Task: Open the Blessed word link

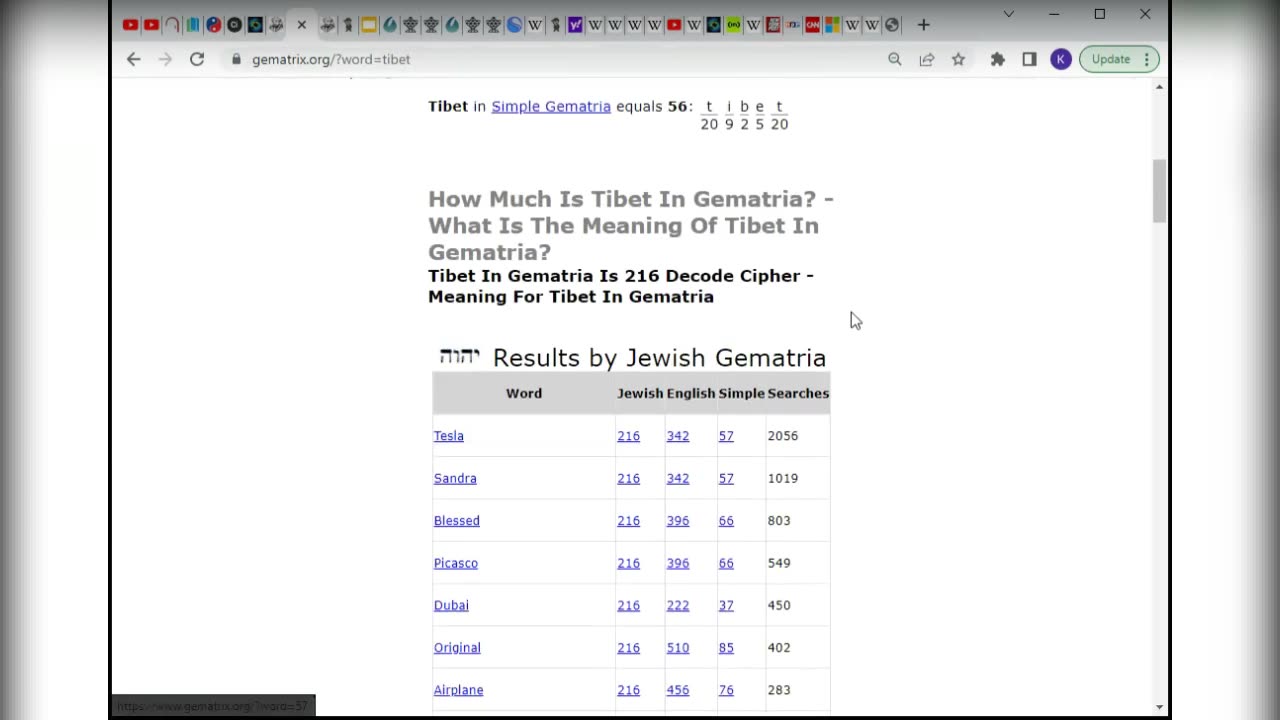Action: pyautogui.click(x=457, y=521)
